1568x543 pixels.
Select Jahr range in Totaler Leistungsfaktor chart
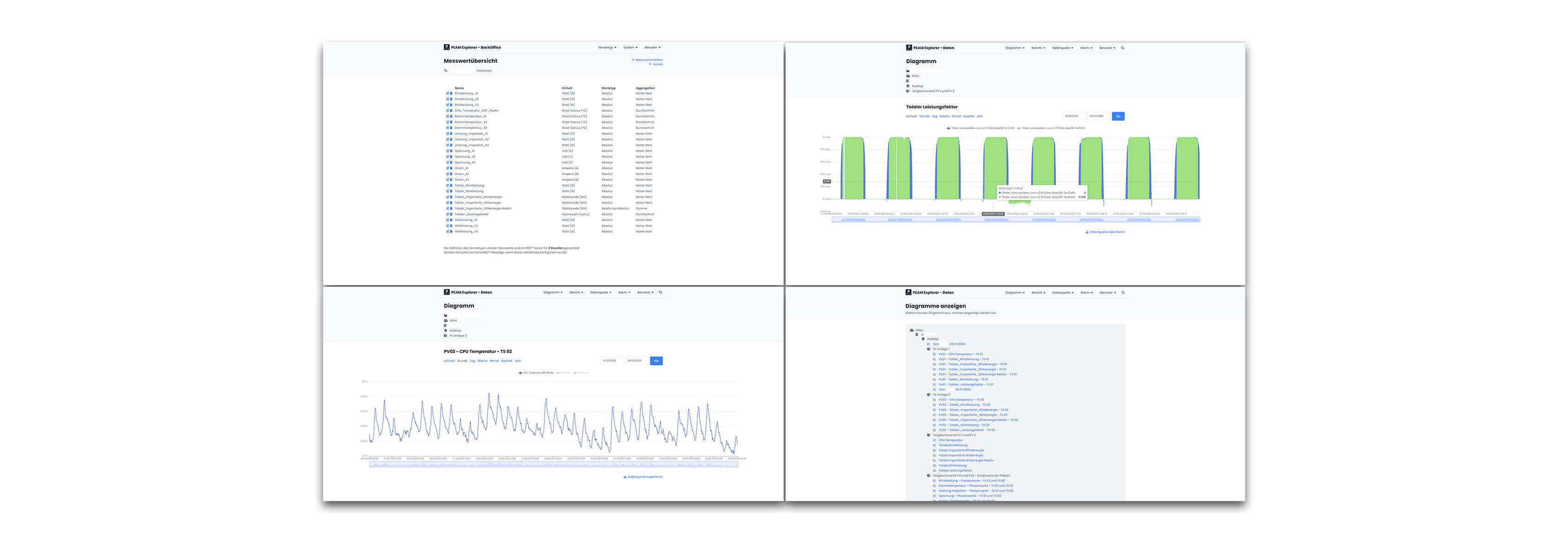(x=979, y=116)
